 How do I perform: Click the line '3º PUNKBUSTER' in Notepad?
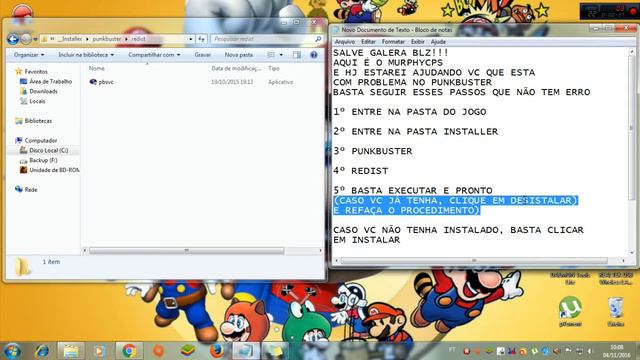tap(373, 151)
